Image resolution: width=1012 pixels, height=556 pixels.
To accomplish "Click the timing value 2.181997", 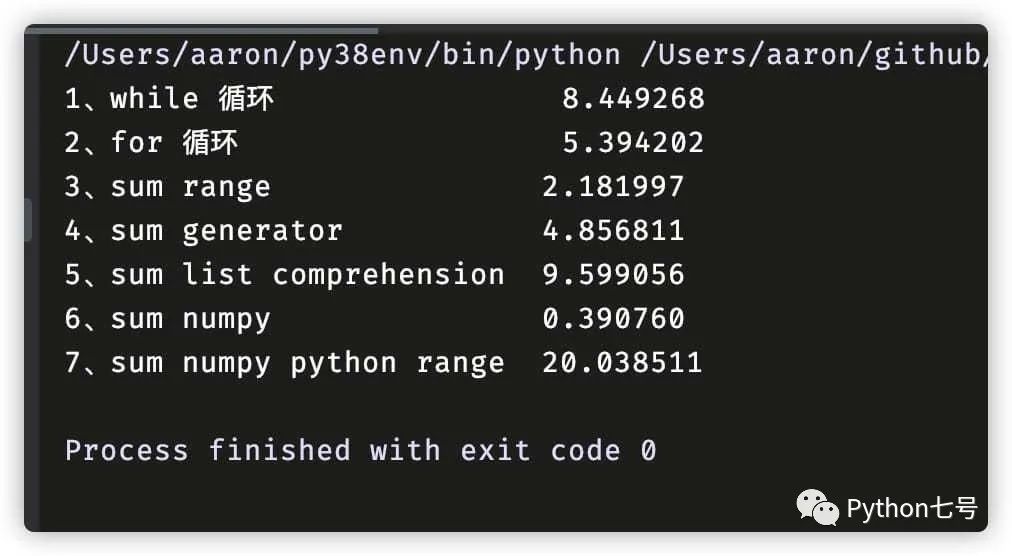I will [613, 186].
